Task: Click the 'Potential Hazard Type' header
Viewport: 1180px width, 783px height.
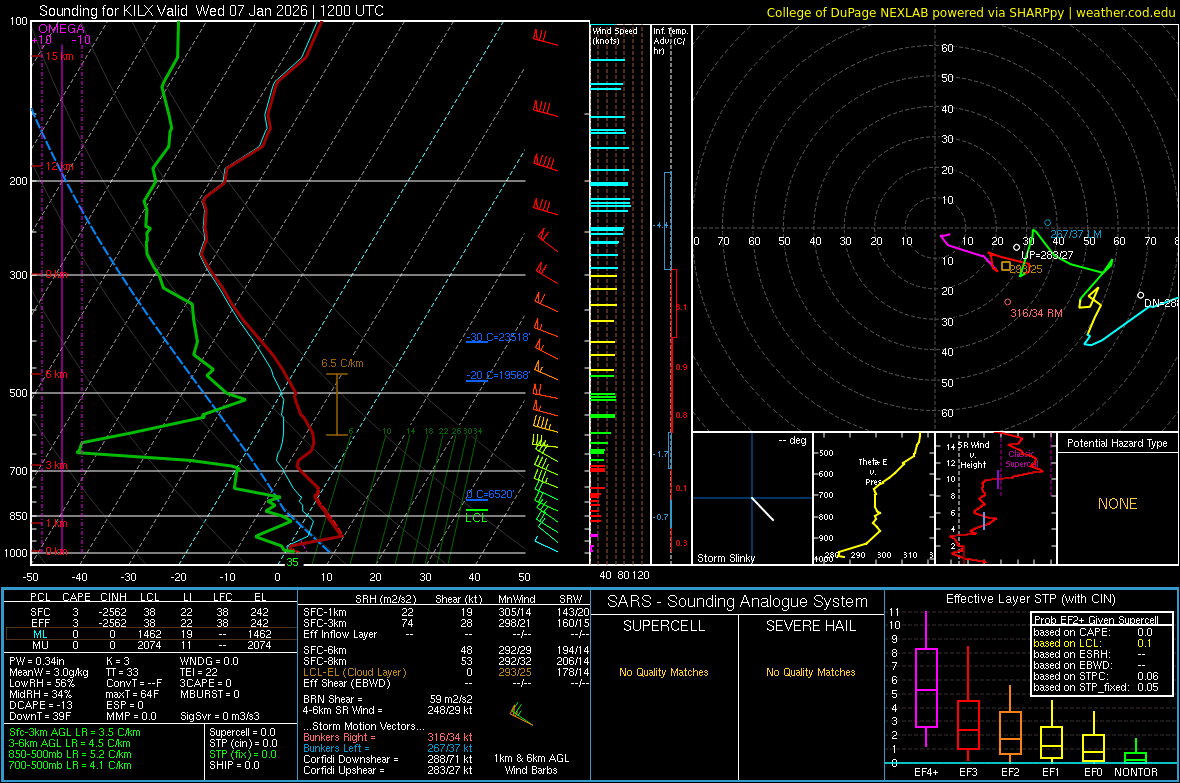Action: click(1117, 443)
